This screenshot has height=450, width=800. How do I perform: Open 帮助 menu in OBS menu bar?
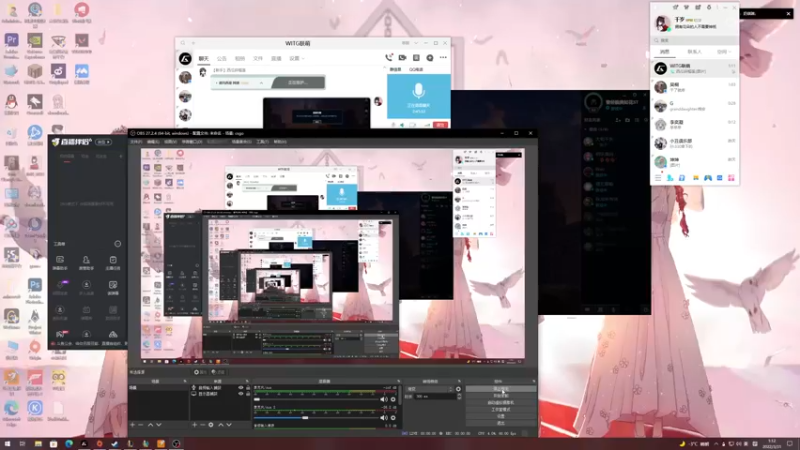click(x=280, y=141)
